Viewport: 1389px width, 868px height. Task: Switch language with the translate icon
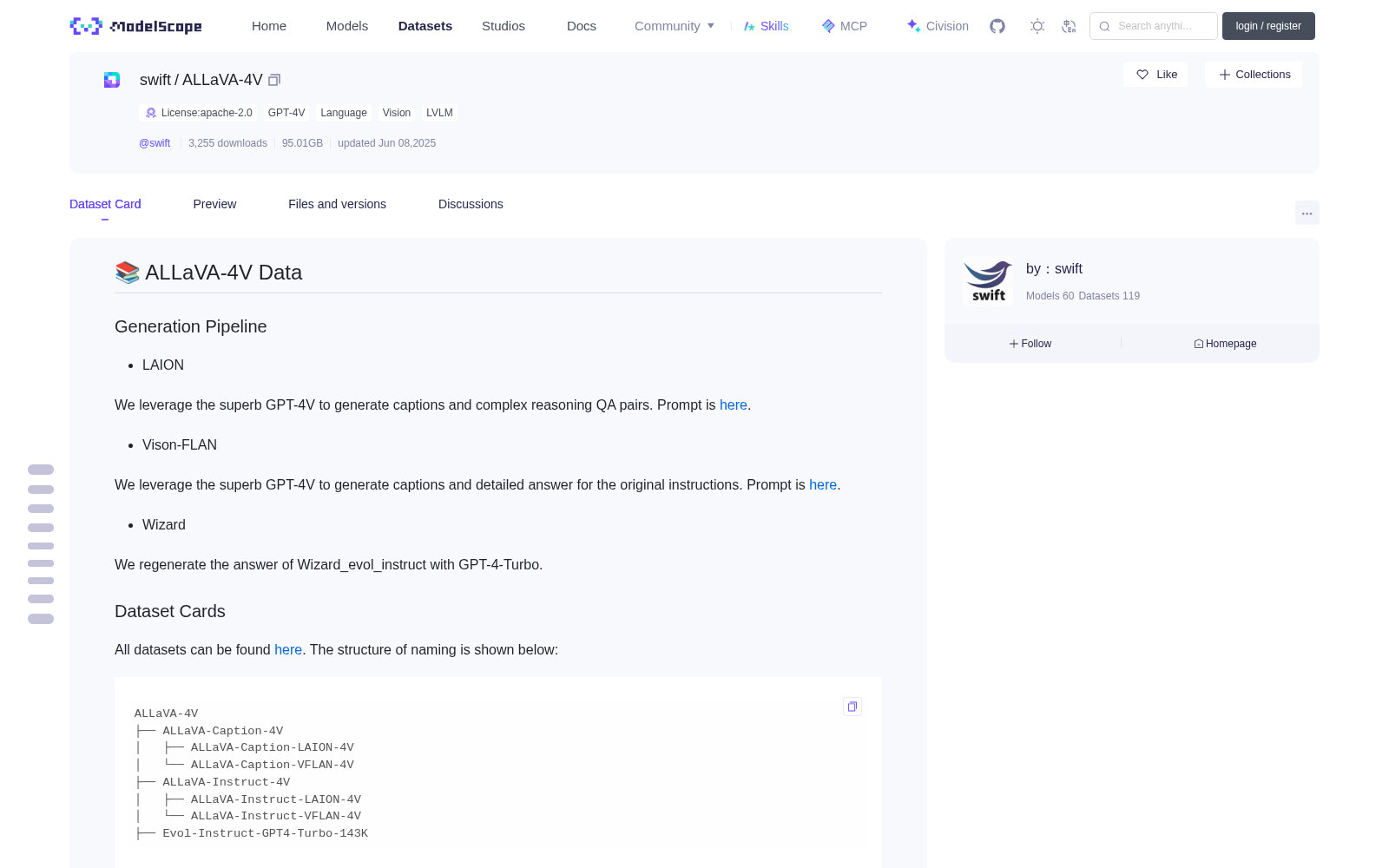(1069, 26)
